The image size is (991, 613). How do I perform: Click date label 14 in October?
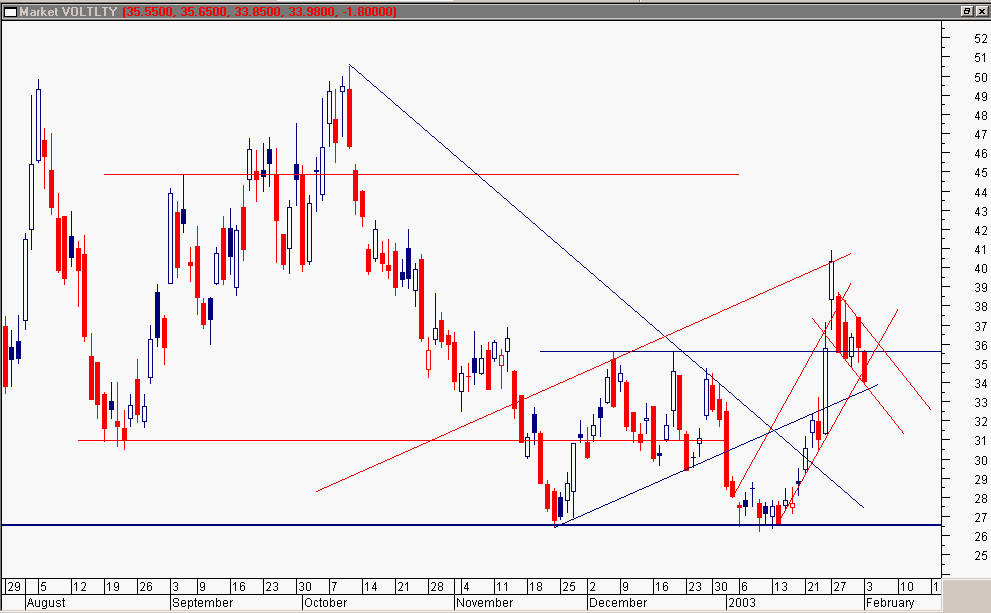(370, 586)
